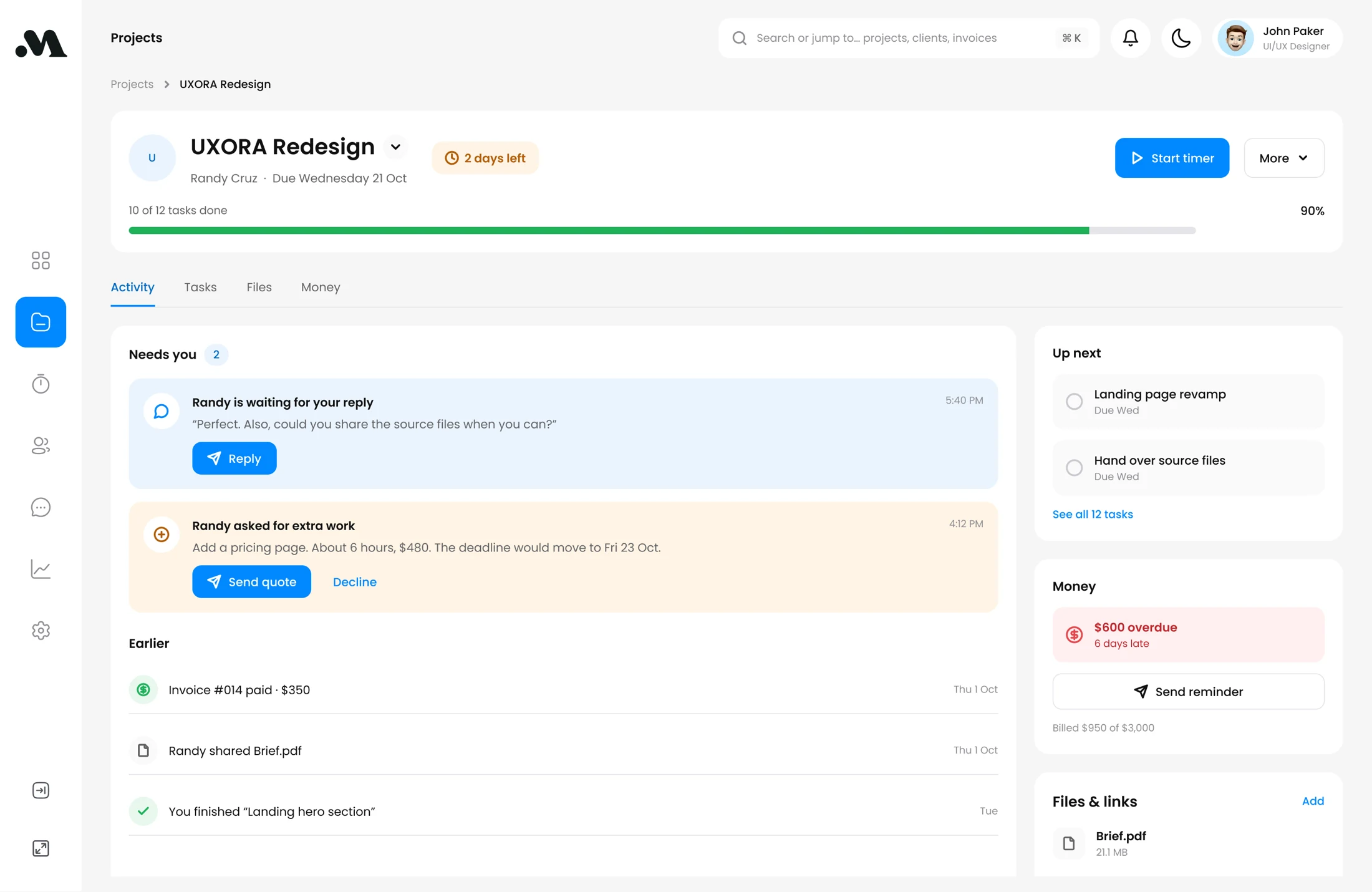Open See all 12 tasks link

pos(1093,514)
